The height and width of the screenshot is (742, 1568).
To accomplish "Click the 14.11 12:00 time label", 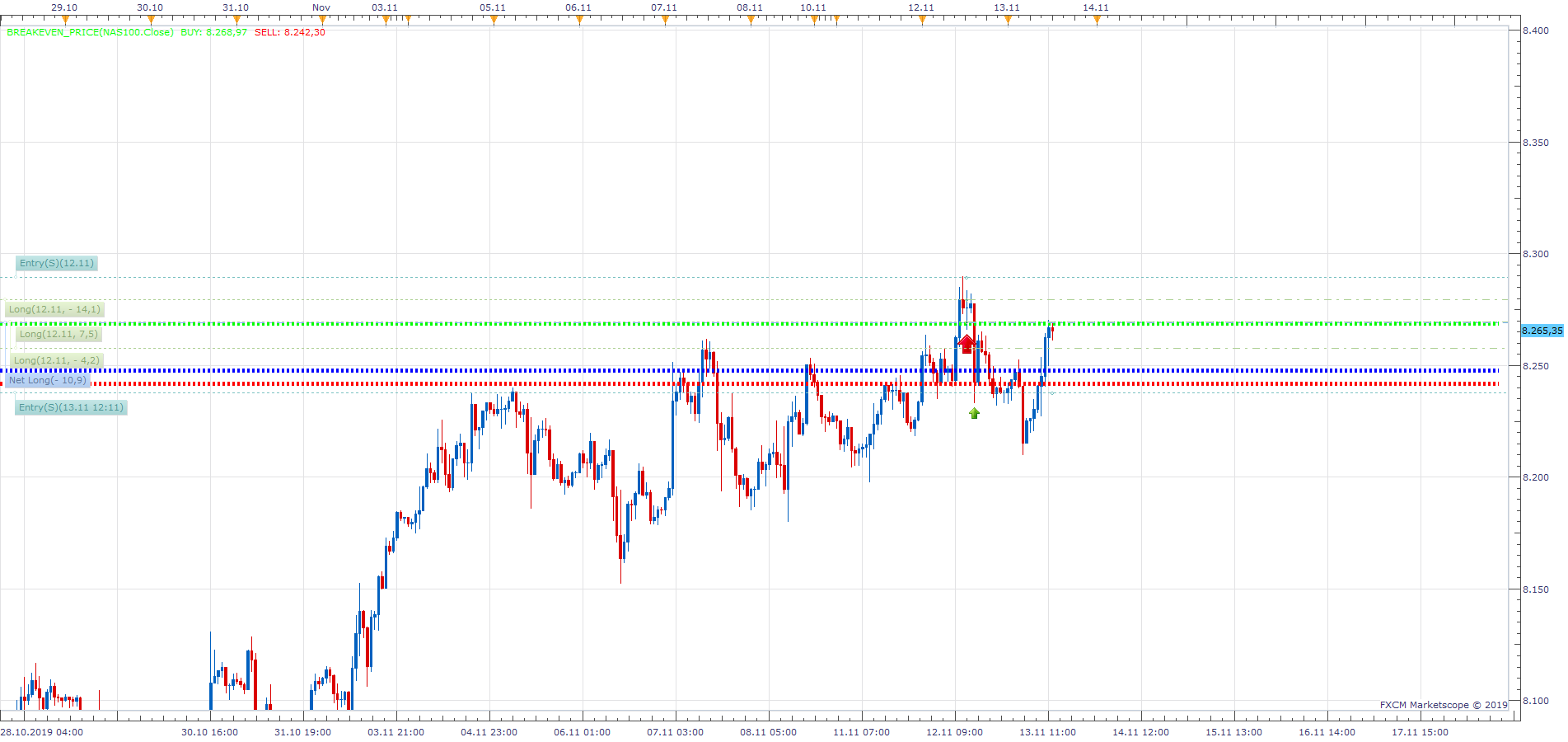I will point(1141,732).
